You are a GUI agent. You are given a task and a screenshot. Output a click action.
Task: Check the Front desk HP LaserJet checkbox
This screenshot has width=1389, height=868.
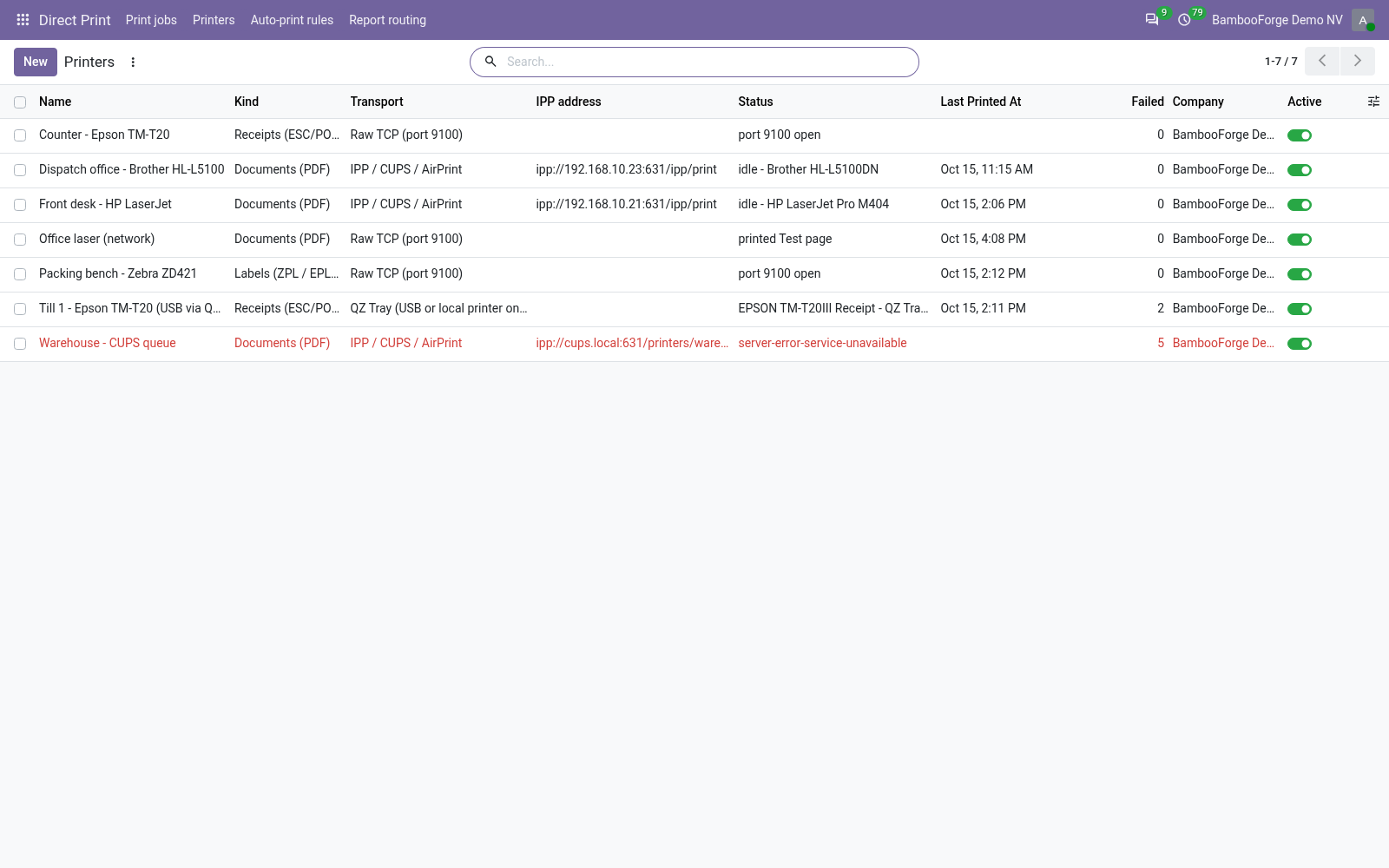click(20, 205)
